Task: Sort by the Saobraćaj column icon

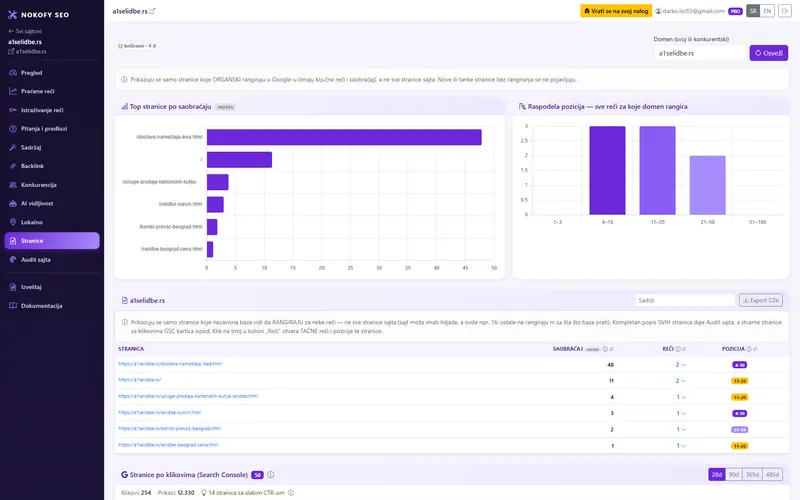Action: [x=611, y=349]
